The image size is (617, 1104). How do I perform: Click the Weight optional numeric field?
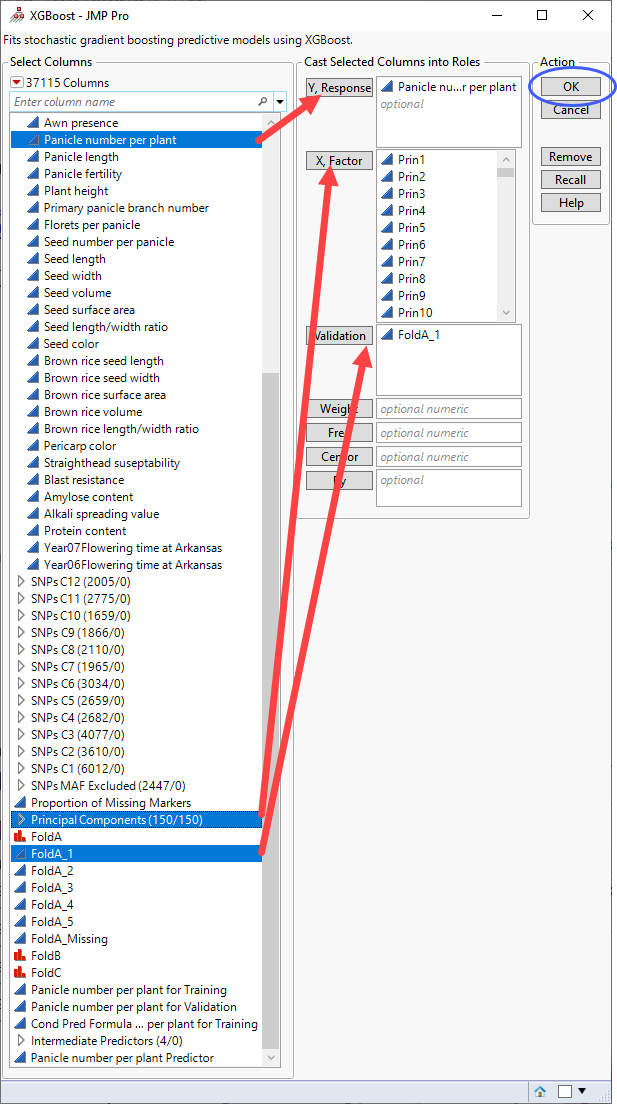click(x=449, y=409)
